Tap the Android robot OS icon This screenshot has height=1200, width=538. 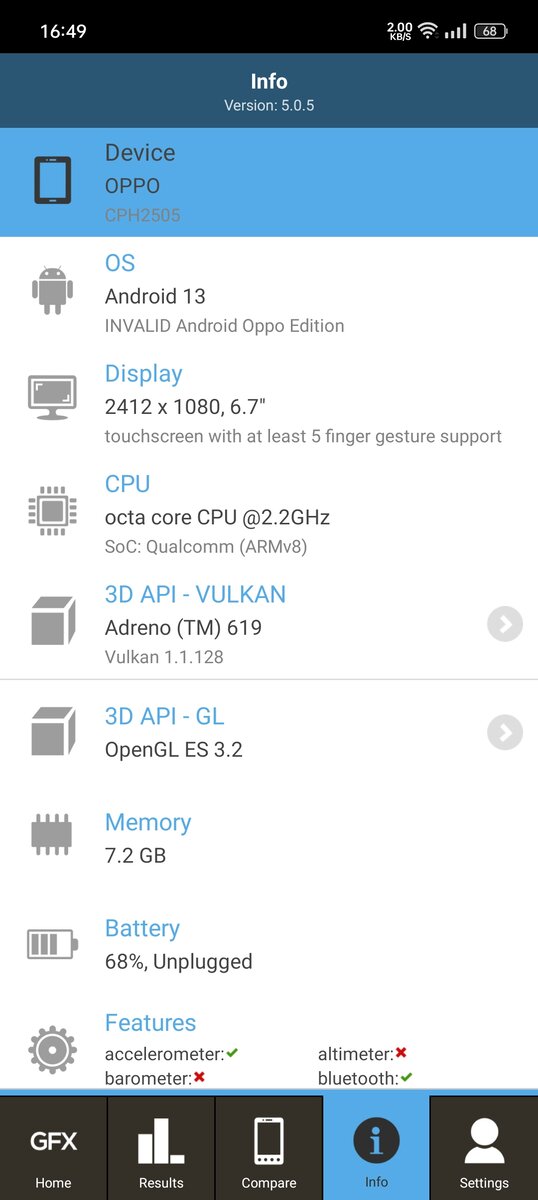pyautogui.click(x=52, y=291)
